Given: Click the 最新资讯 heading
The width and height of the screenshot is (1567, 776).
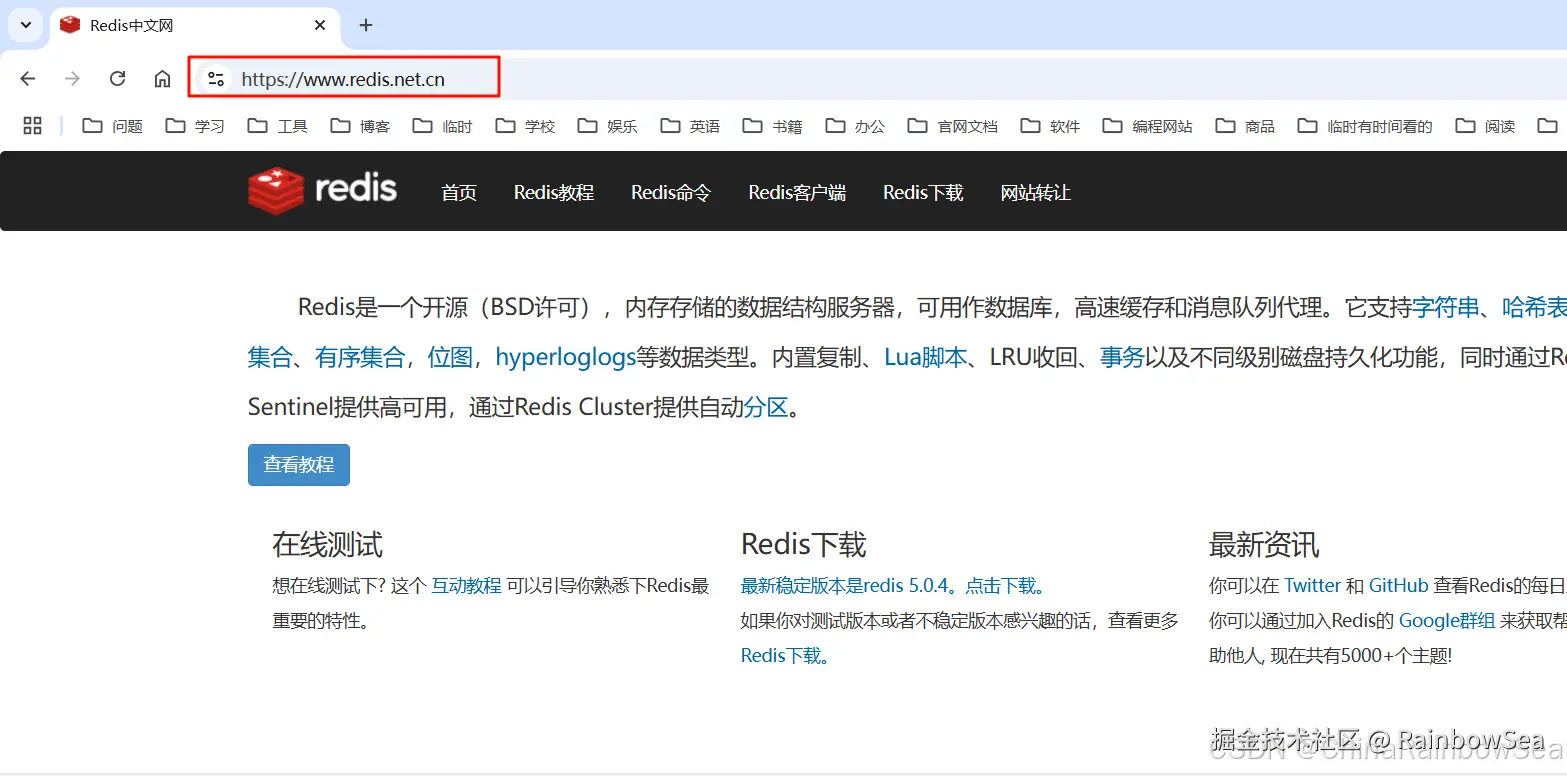Looking at the screenshot, I should [1264, 545].
